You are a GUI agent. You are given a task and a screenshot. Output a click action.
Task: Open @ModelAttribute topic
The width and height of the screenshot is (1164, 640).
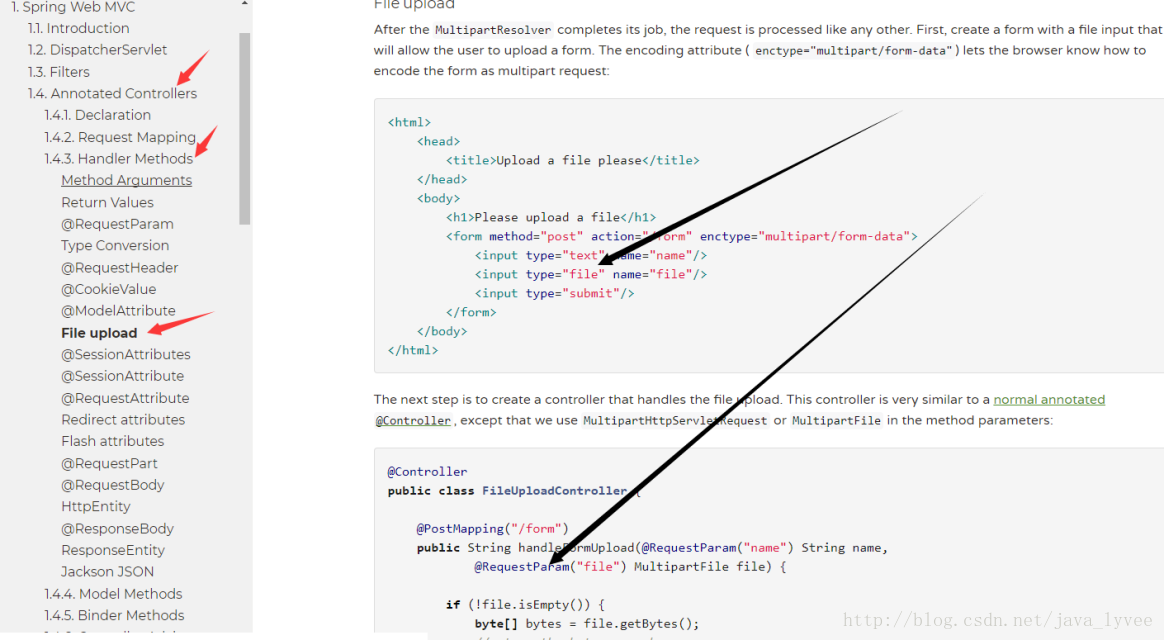118,311
